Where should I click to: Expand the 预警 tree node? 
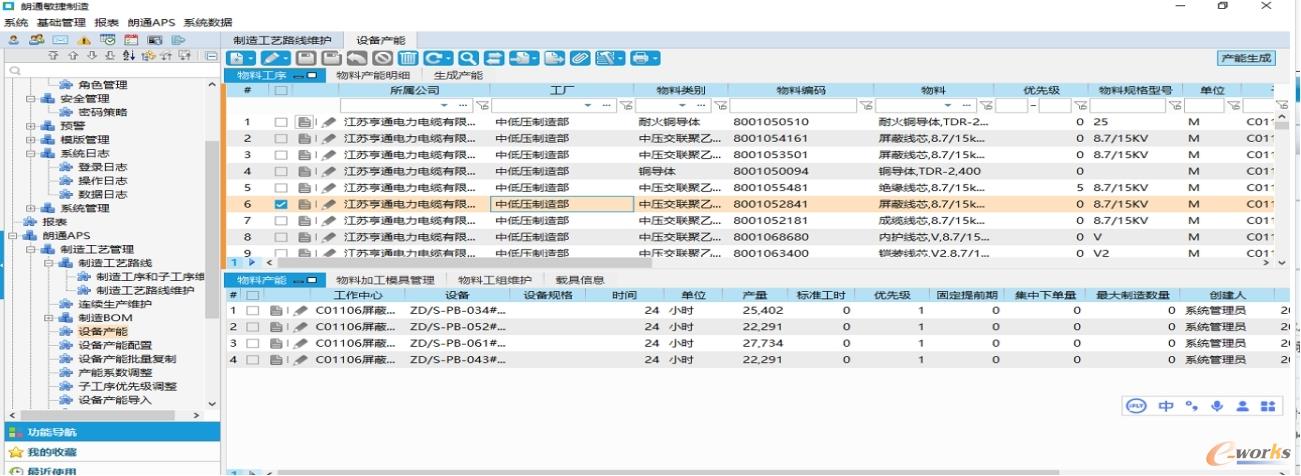pyautogui.click(x=30, y=126)
